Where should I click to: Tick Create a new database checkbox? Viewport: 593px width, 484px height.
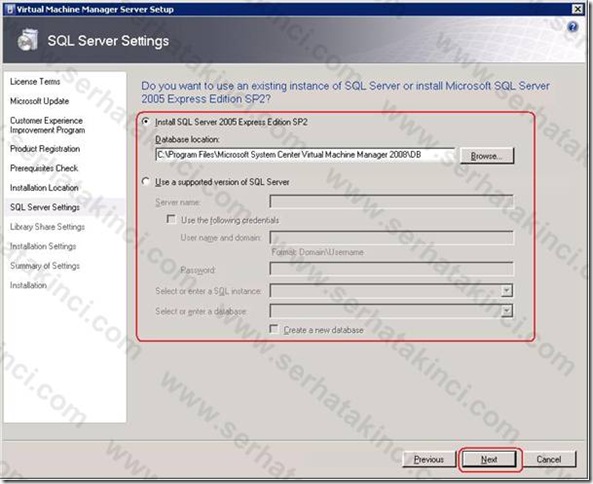(x=274, y=329)
